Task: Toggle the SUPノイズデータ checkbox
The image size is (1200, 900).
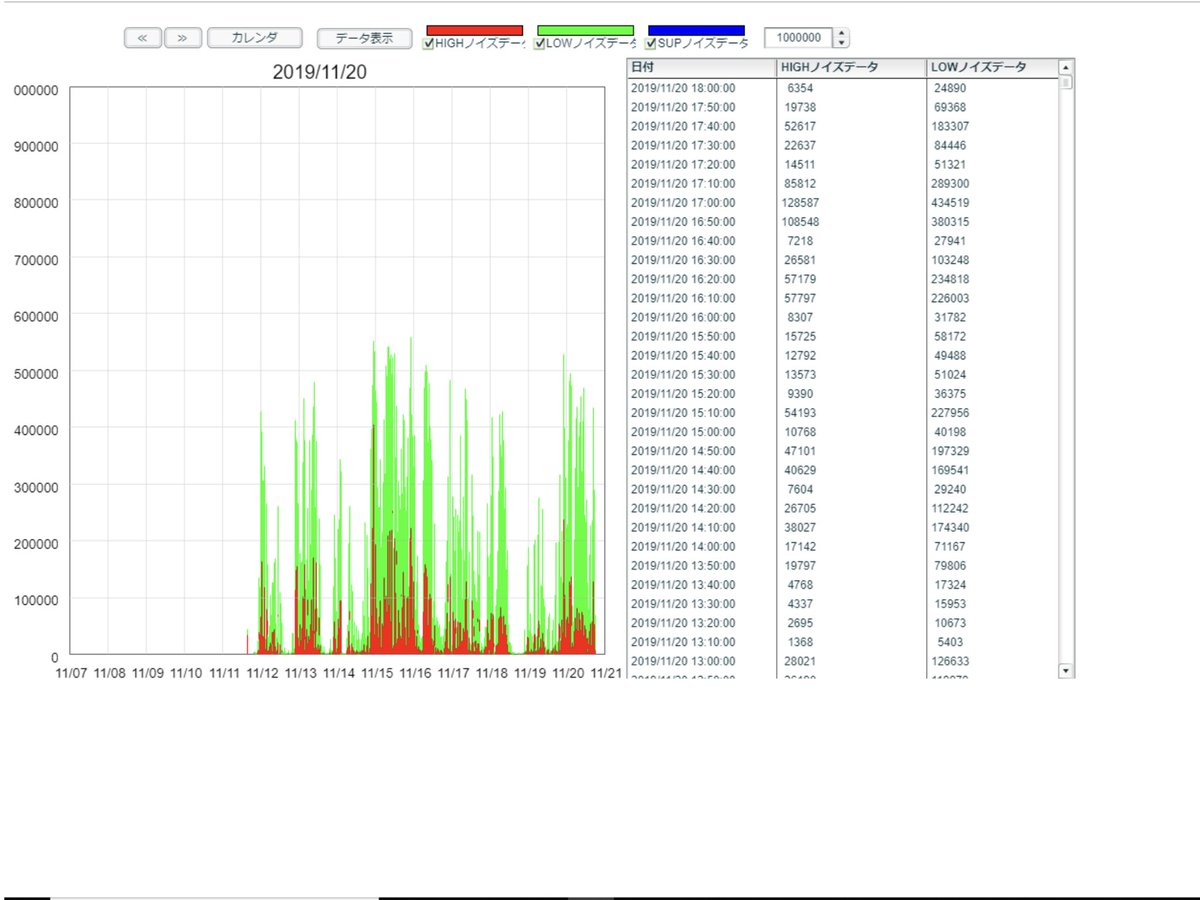Action: [651, 44]
